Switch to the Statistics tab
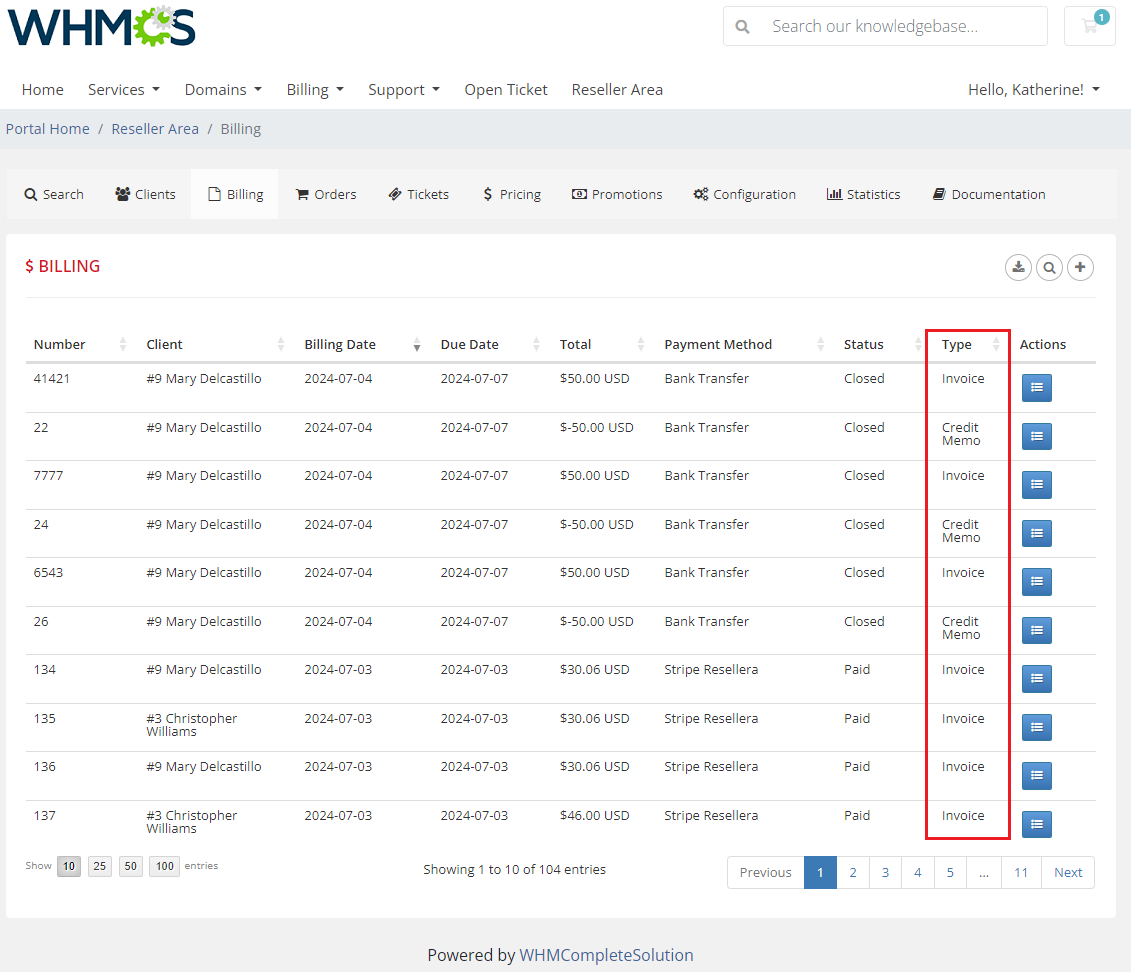Viewport: 1131px width, 972px height. [863, 194]
